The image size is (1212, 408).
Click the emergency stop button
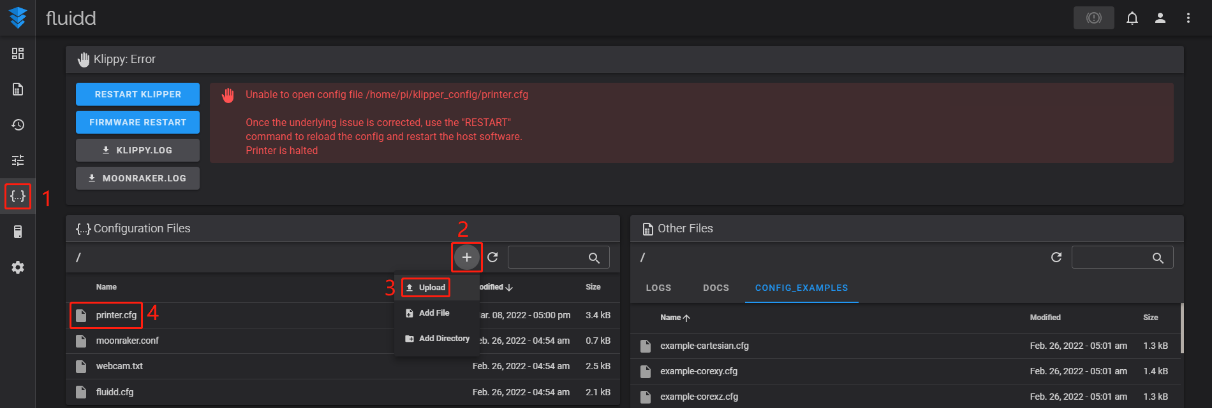pyautogui.click(x=1093, y=18)
